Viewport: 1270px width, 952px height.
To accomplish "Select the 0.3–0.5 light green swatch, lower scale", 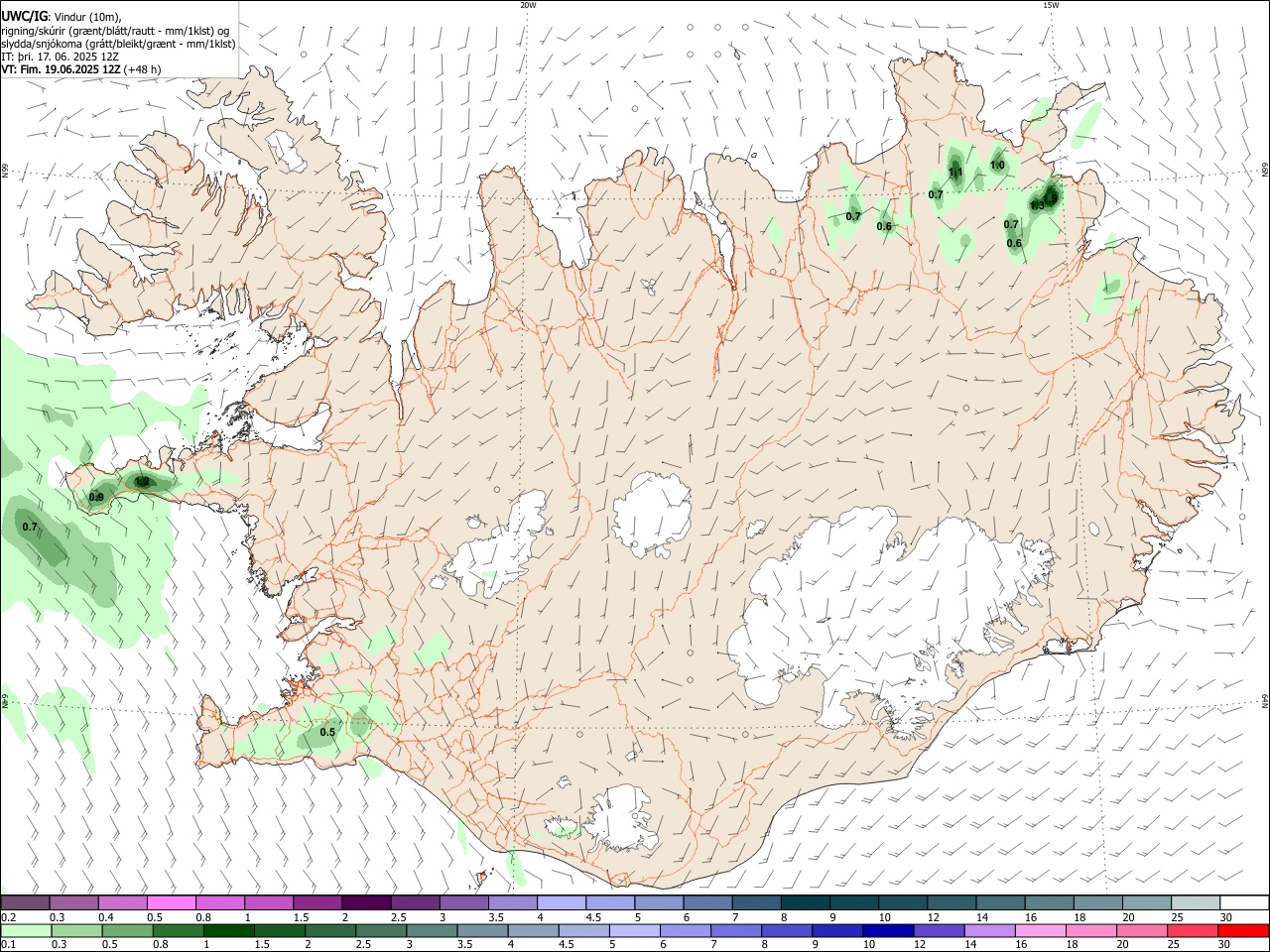I will [76, 930].
